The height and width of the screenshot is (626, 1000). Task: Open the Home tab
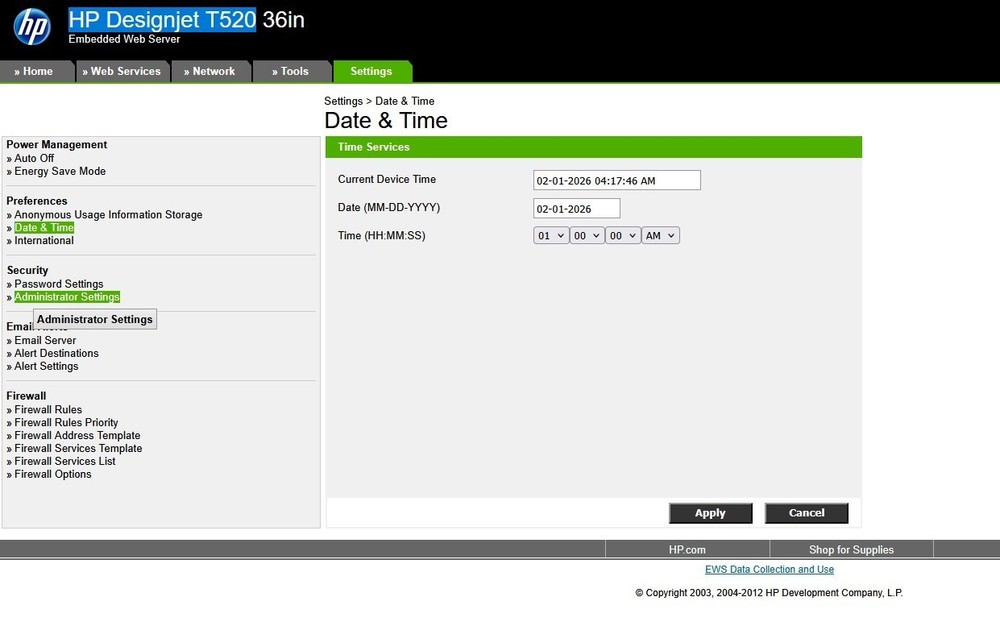37,71
